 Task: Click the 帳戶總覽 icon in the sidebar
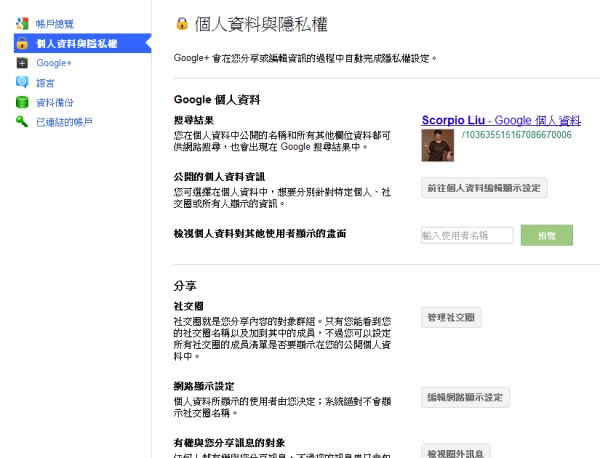(x=22, y=23)
